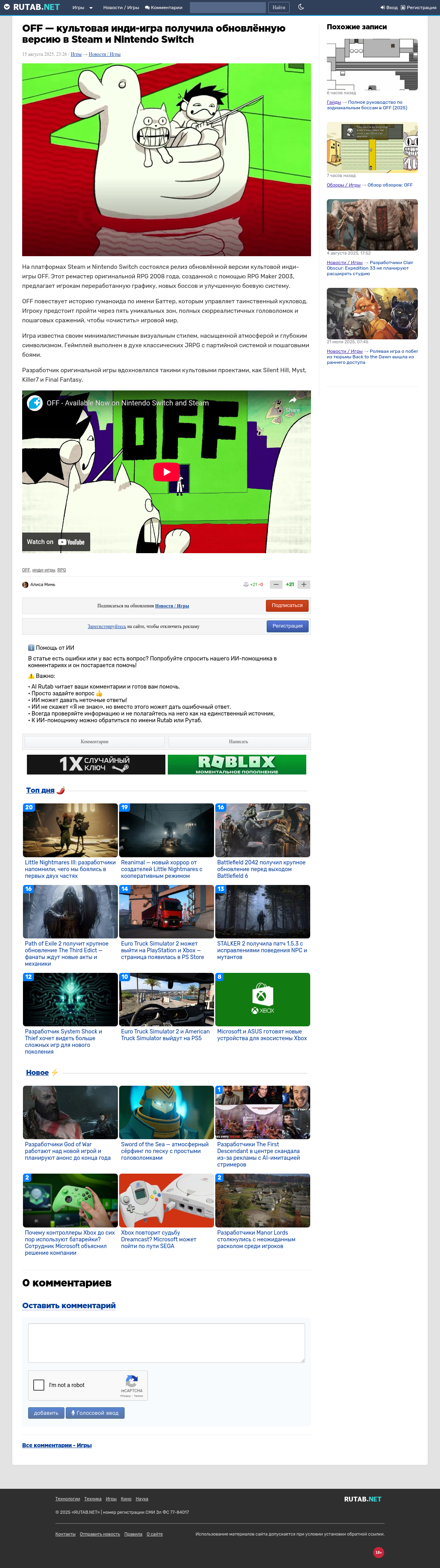Click the Share arrow on the video
Image resolution: width=440 pixels, height=1568 pixels.
coord(293,404)
